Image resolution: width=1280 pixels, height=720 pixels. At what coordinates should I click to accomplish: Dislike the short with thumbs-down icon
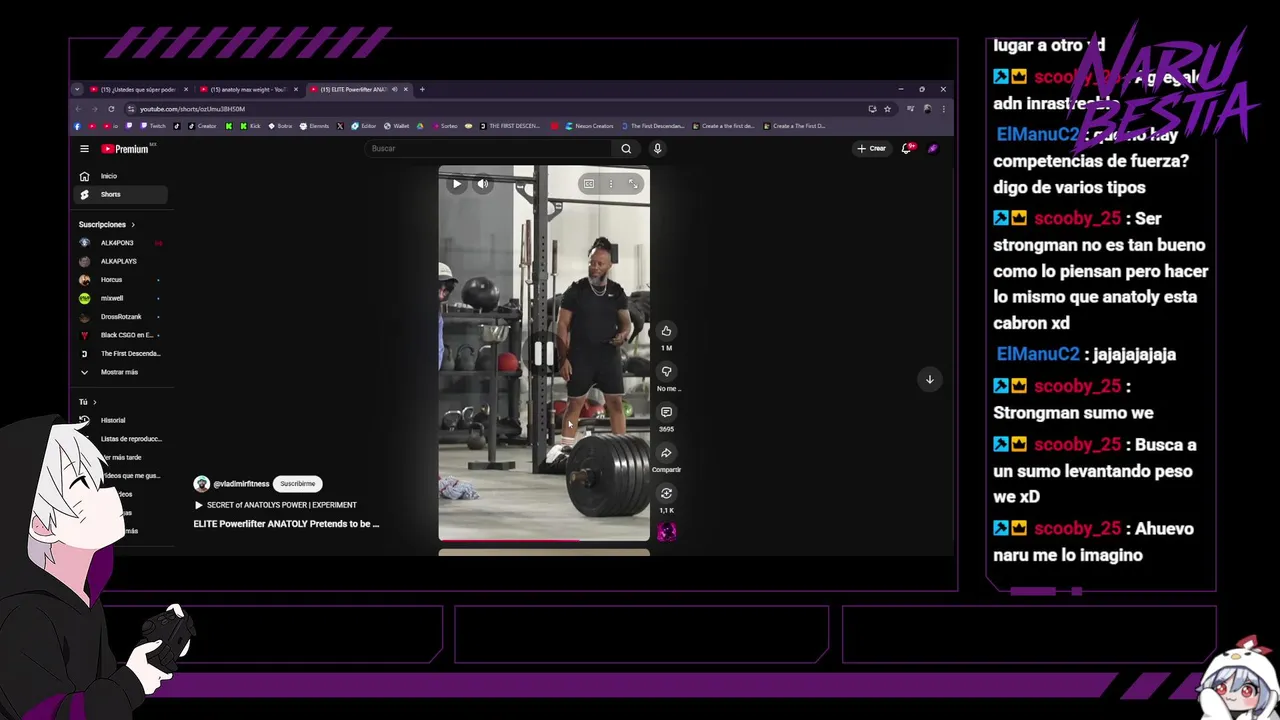(666, 372)
